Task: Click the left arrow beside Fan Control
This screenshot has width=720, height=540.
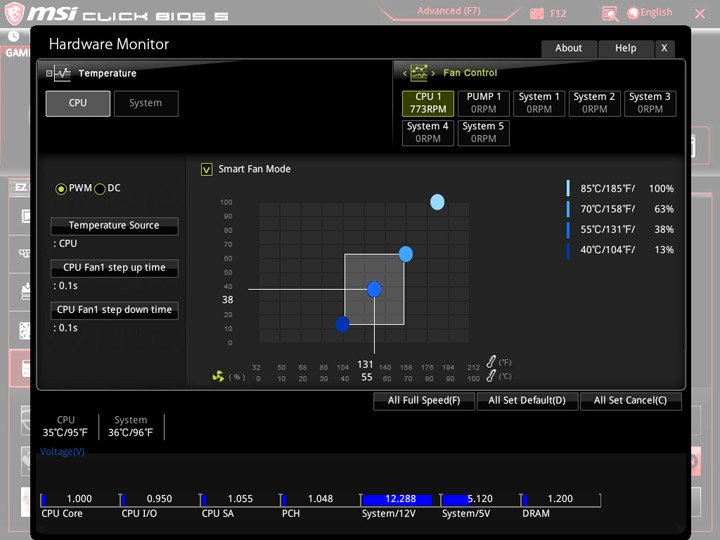Action: tap(405, 73)
